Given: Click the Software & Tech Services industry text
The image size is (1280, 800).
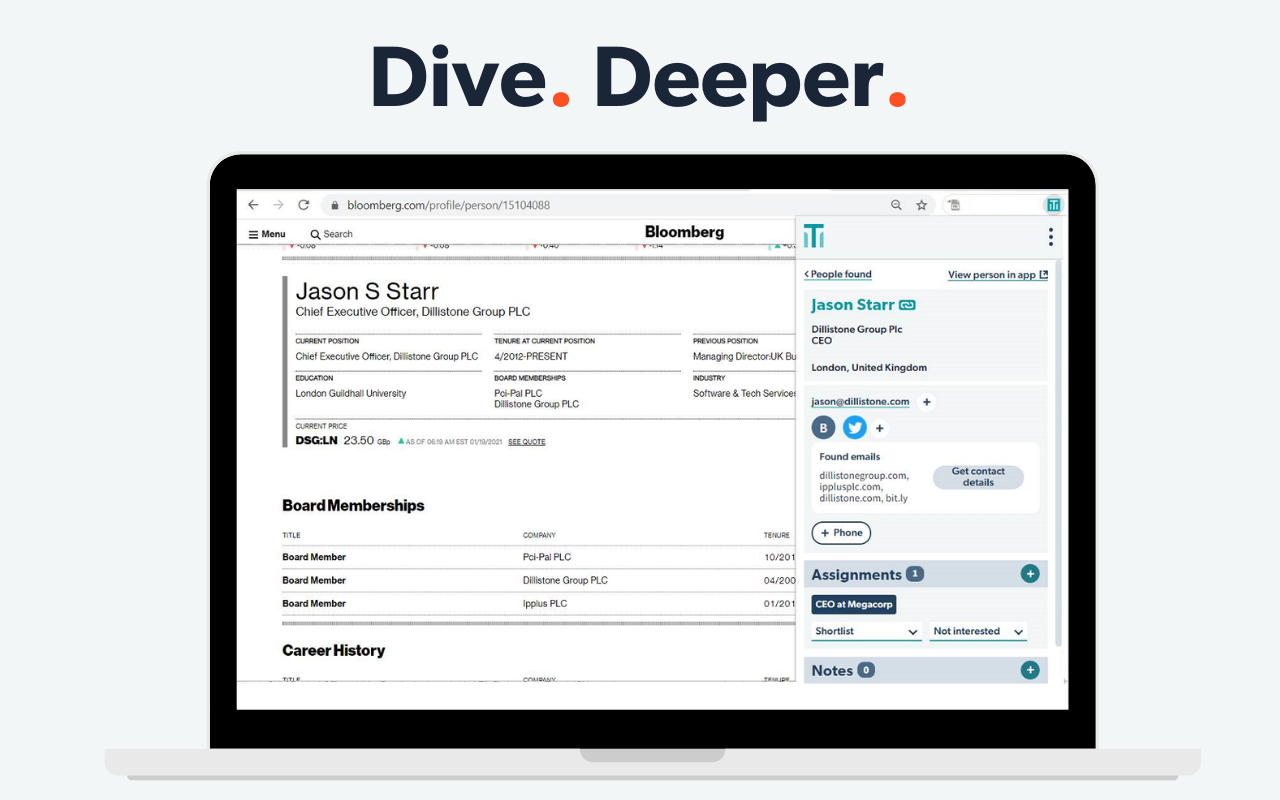Looking at the screenshot, I should click(745, 394).
